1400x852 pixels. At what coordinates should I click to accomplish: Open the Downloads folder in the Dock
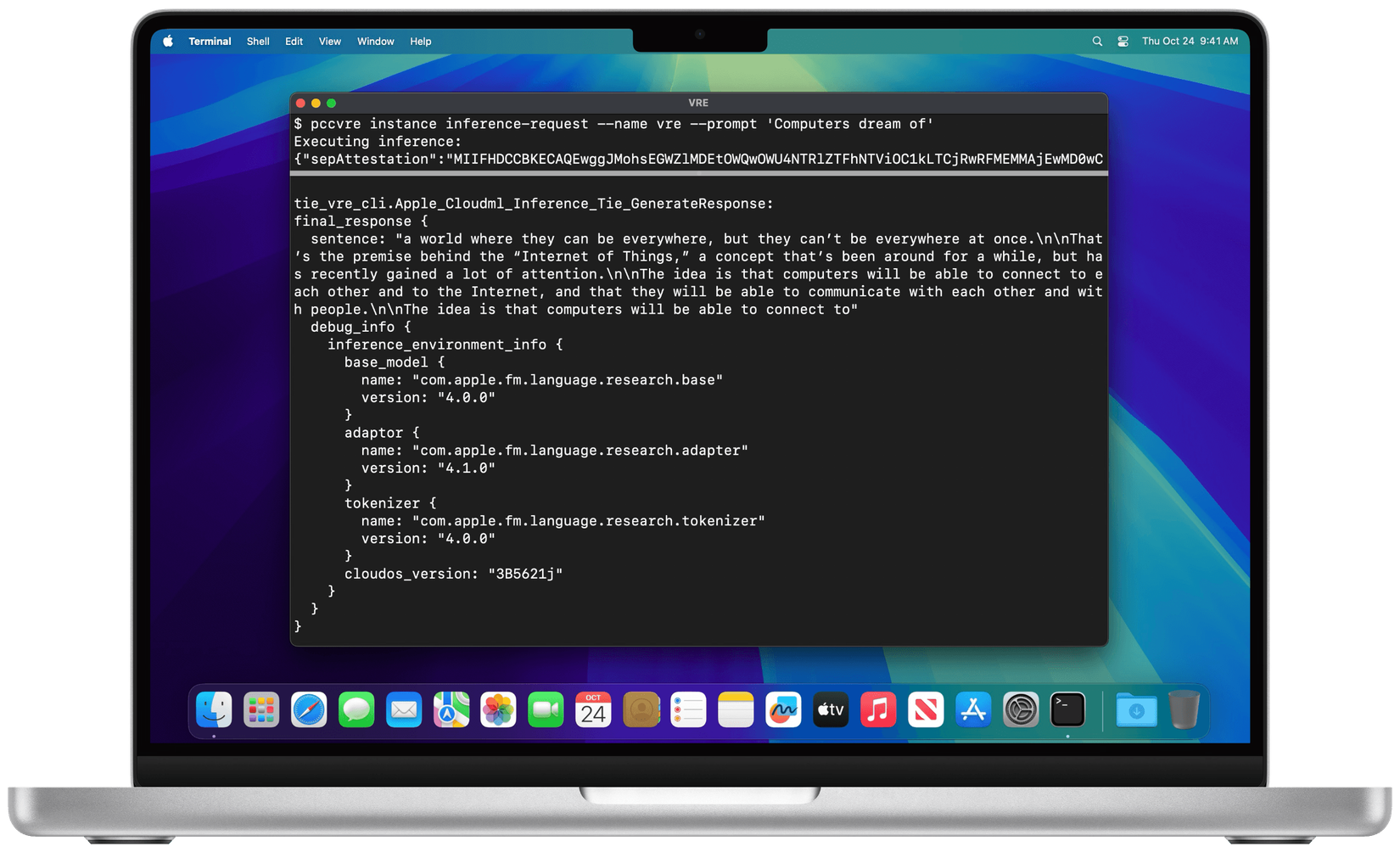1136,710
